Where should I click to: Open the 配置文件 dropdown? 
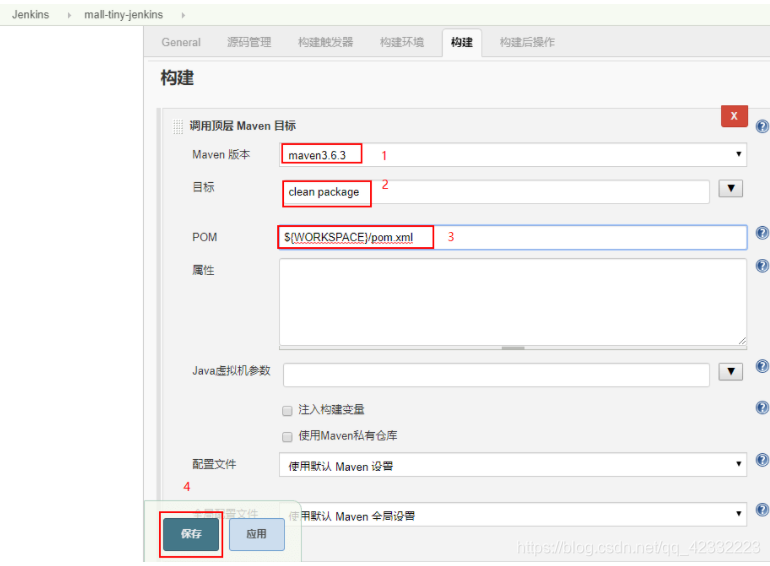(513, 465)
